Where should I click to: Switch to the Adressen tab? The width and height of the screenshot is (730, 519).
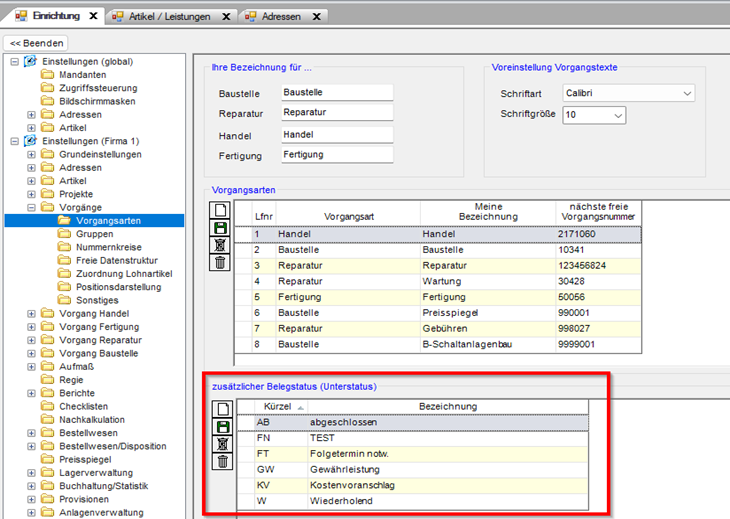(x=279, y=17)
